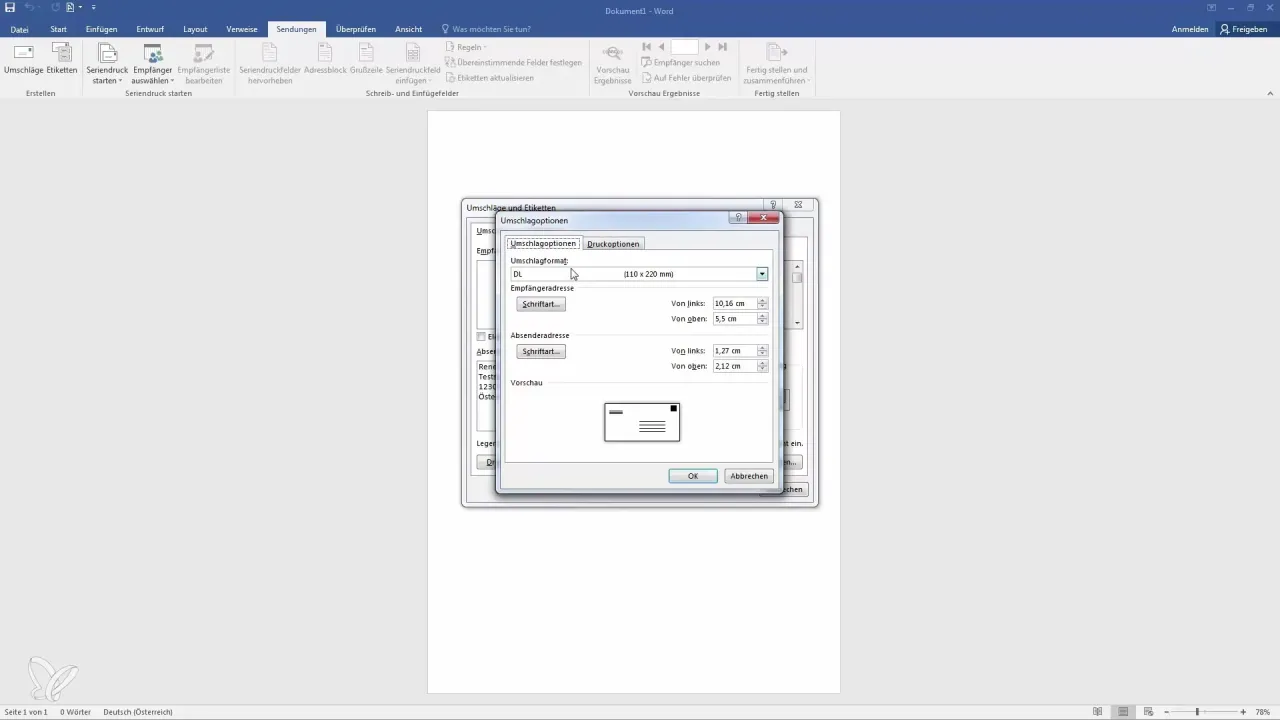Decrease Absenderadresse Von oben value
Screen dimensions: 1280x720
coord(763,370)
